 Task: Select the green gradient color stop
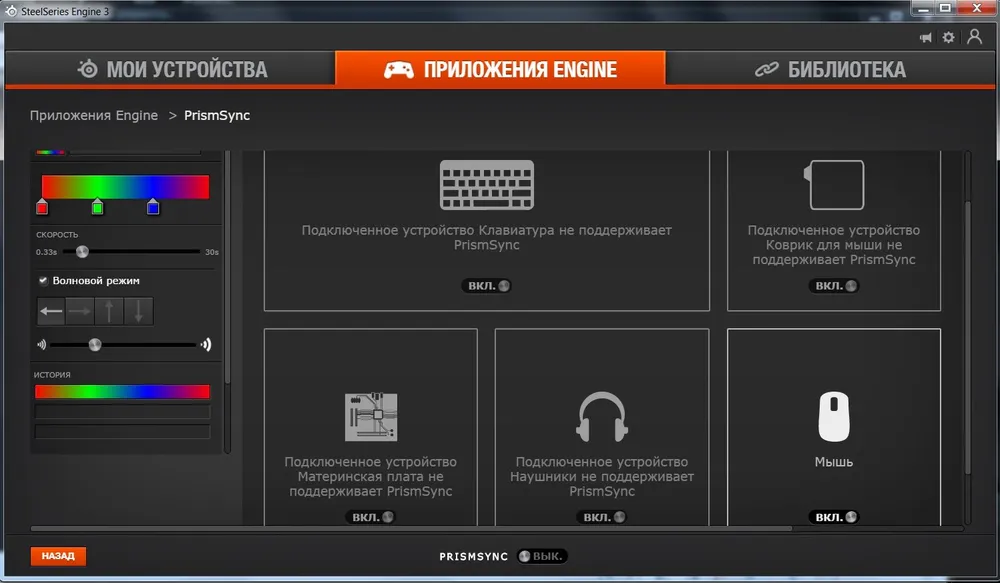pyautogui.click(x=97, y=207)
